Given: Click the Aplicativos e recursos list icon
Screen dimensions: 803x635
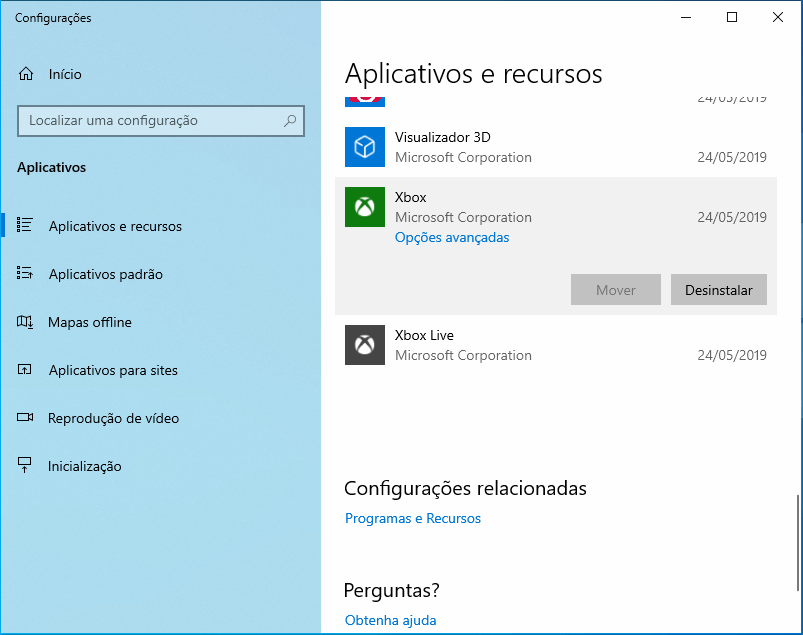Looking at the screenshot, I should coord(25,225).
